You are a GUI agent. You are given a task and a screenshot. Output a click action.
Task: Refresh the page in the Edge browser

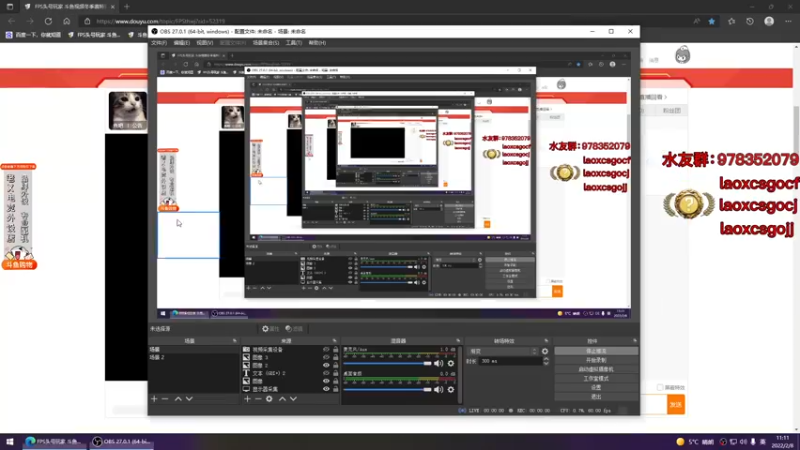coord(48,21)
